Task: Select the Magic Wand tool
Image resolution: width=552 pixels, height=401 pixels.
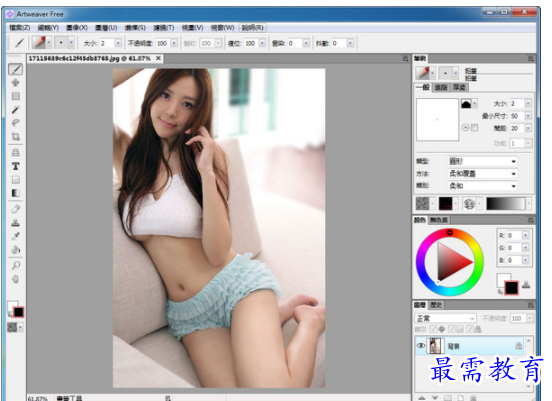Action: point(15,109)
